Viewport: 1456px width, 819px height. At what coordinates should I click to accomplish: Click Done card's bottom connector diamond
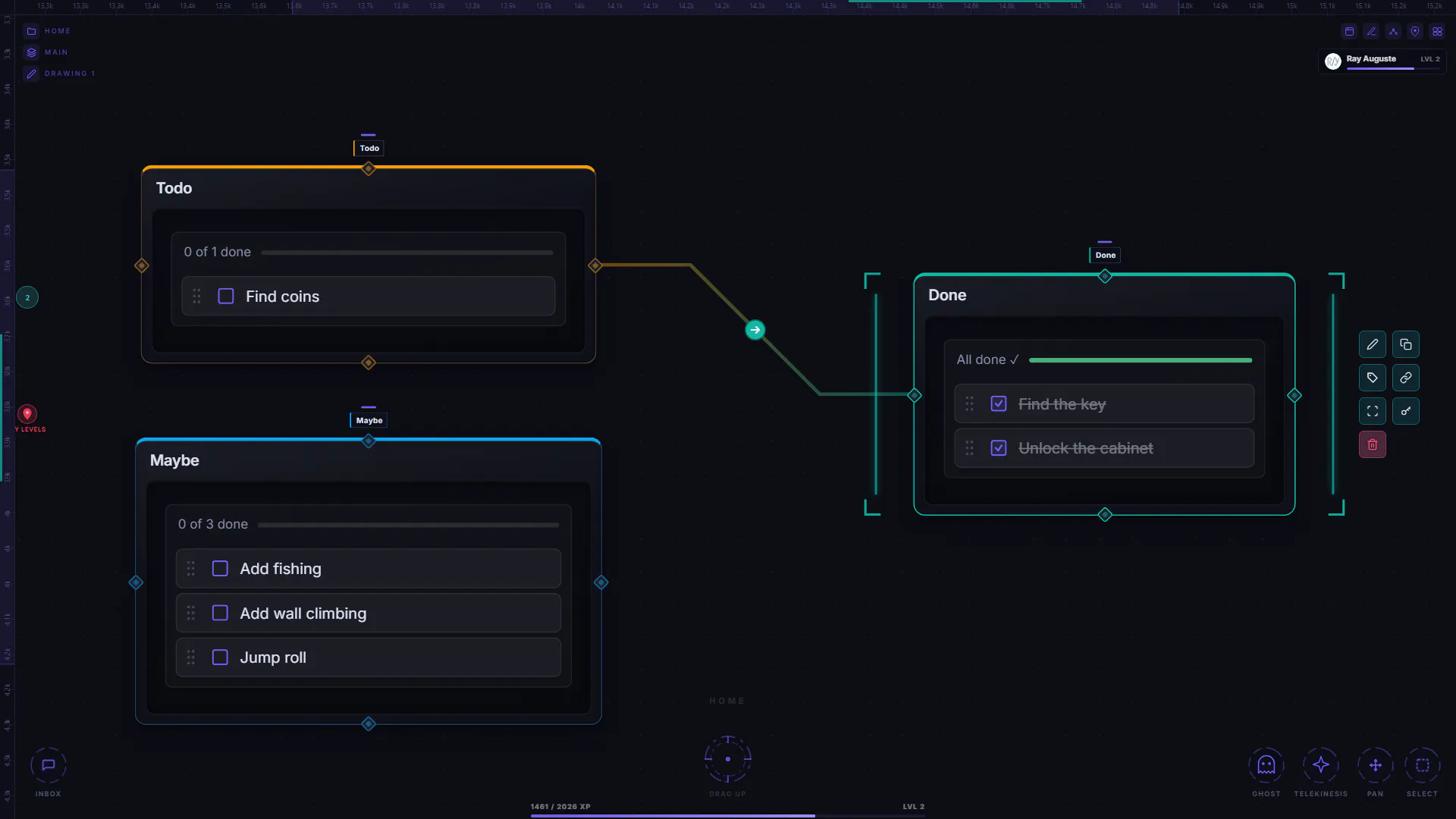tap(1105, 515)
